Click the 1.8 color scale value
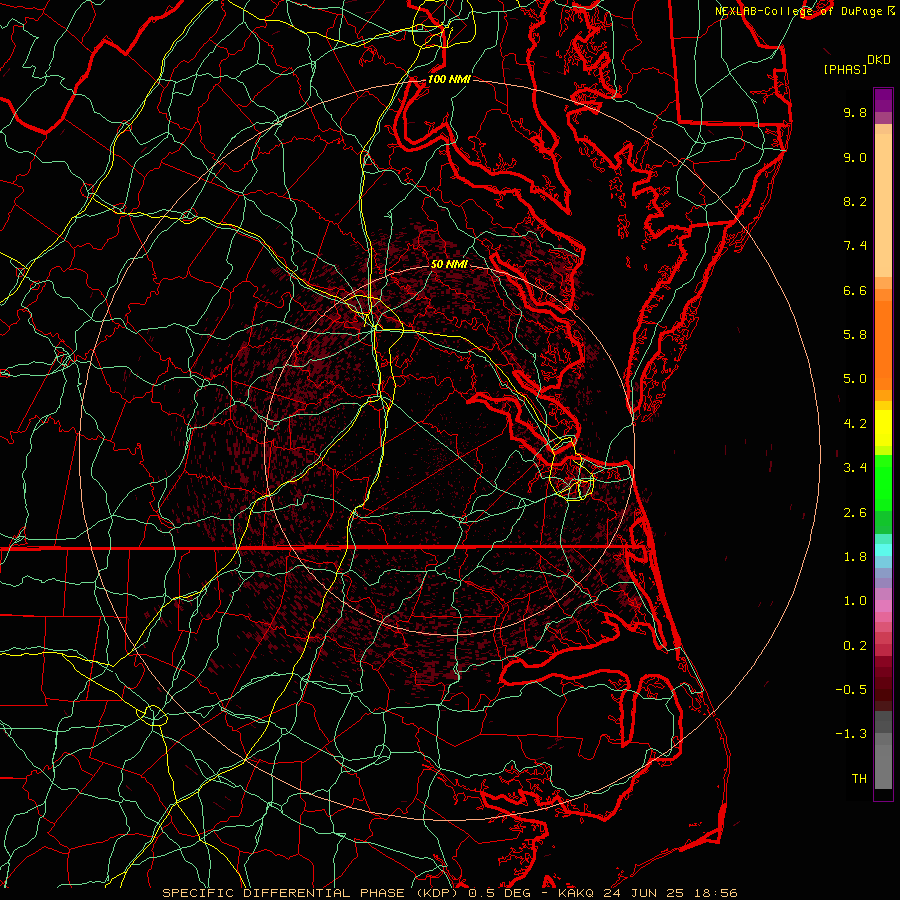The image size is (900, 900). tap(855, 557)
